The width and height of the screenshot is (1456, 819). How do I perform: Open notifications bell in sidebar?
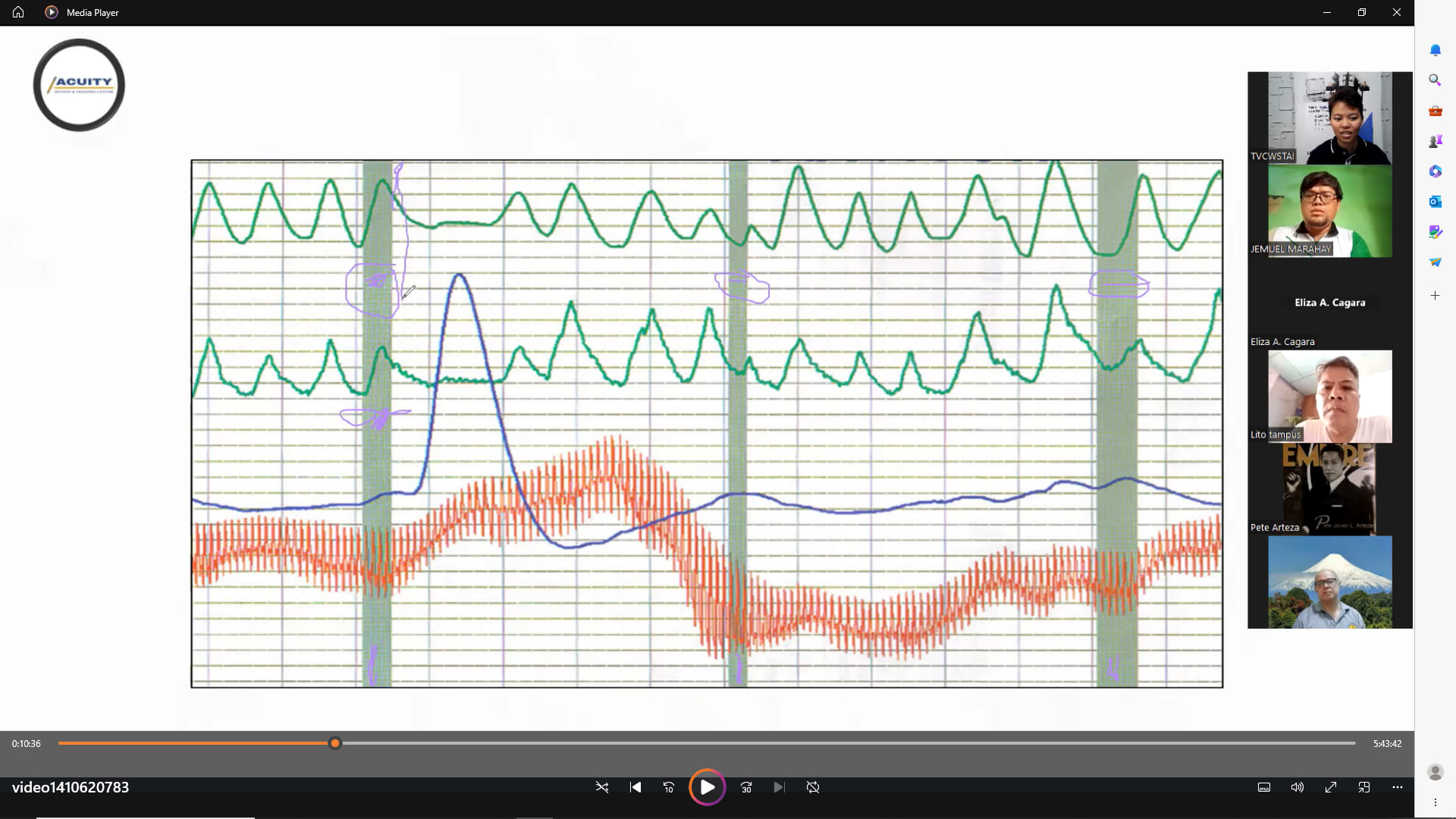tap(1435, 50)
